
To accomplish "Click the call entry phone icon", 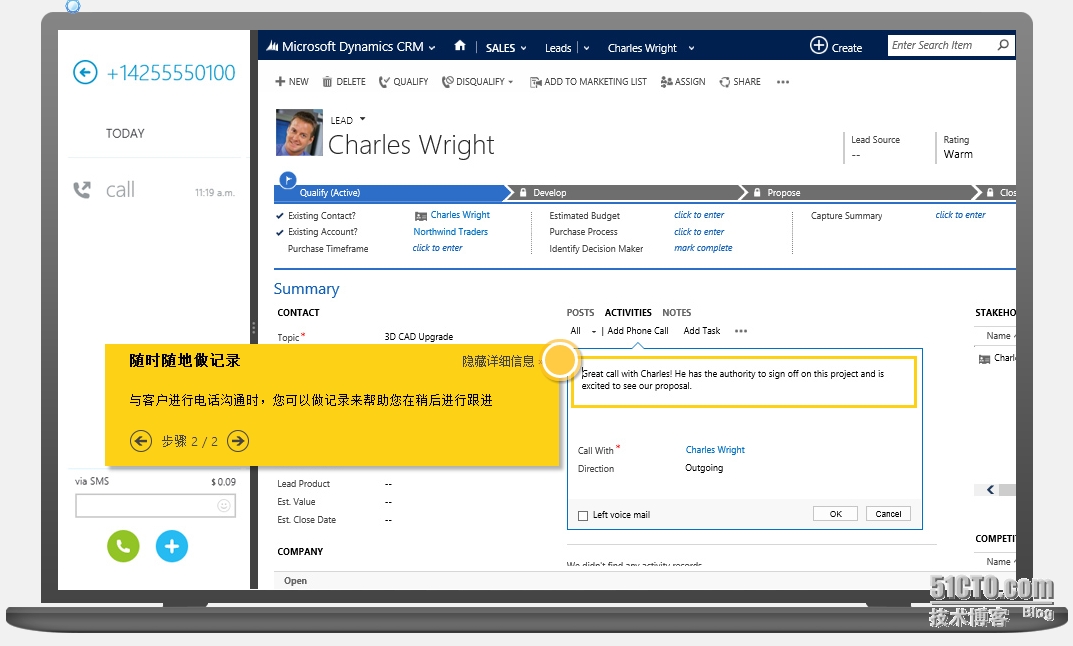I will pyautogui.click(x=82, y=190).
